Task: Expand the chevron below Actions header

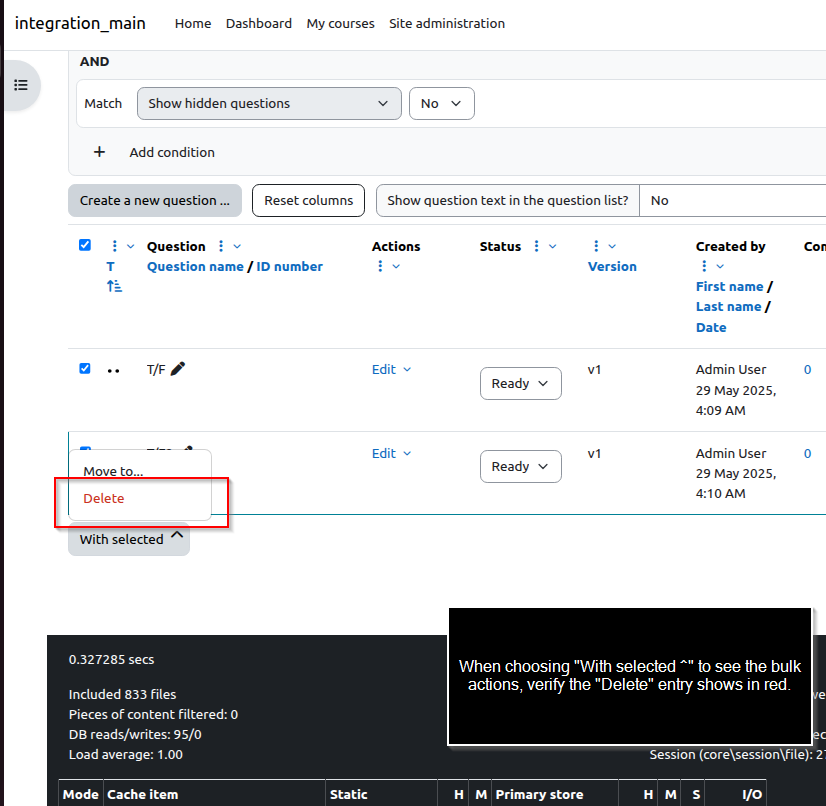Action: 396,266
